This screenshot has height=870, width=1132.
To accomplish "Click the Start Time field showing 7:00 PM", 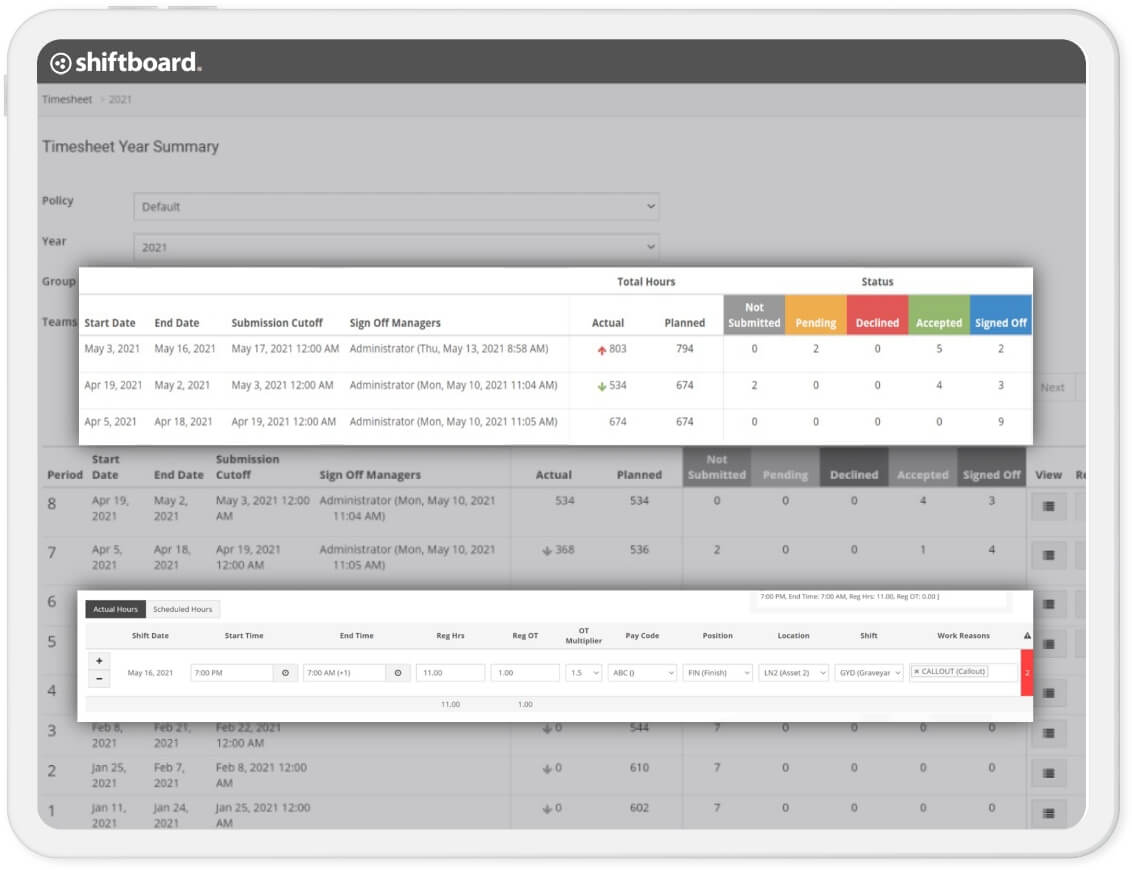I will [x=232, y=673].
